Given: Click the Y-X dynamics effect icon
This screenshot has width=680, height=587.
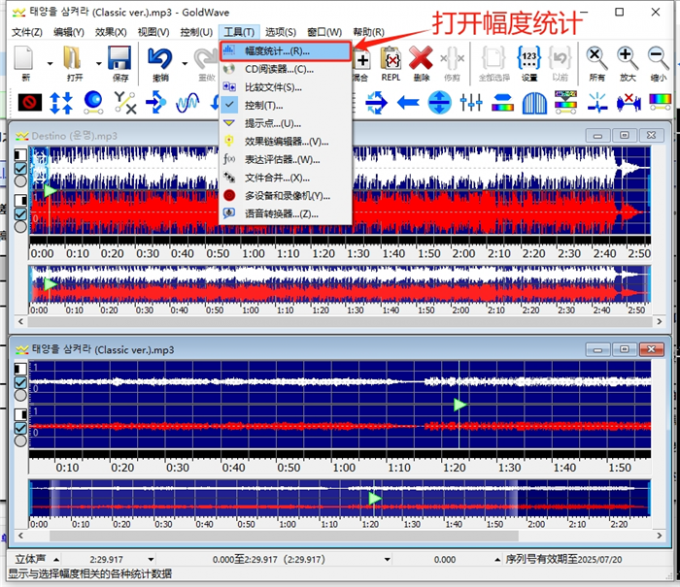Looking at the screenshot, I should [x=125, y=103].
